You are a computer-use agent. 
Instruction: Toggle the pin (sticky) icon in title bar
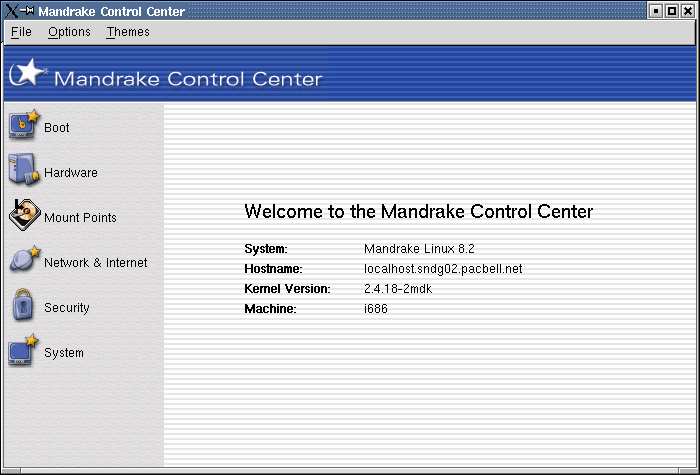point(28,10)
